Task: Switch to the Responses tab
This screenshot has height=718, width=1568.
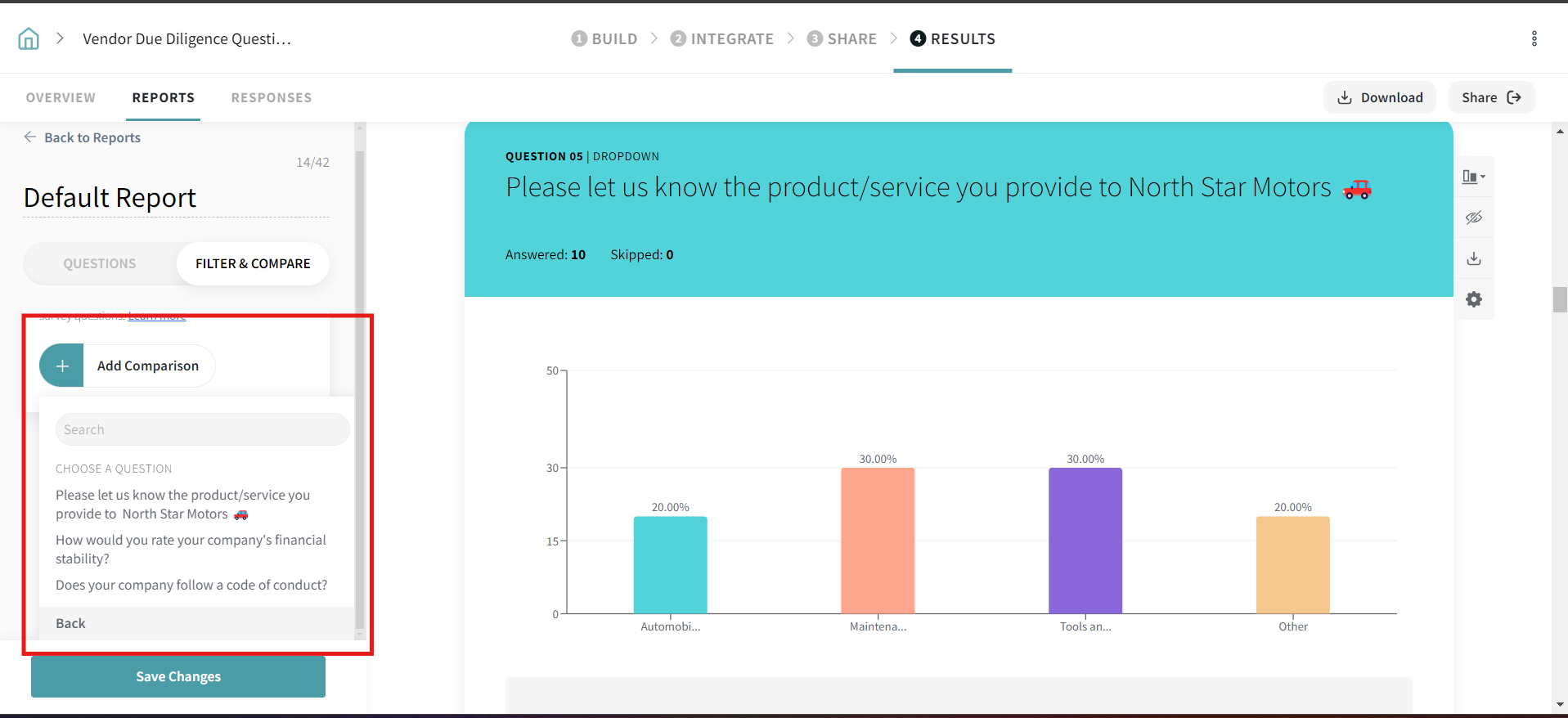Action: pos(271,97)
